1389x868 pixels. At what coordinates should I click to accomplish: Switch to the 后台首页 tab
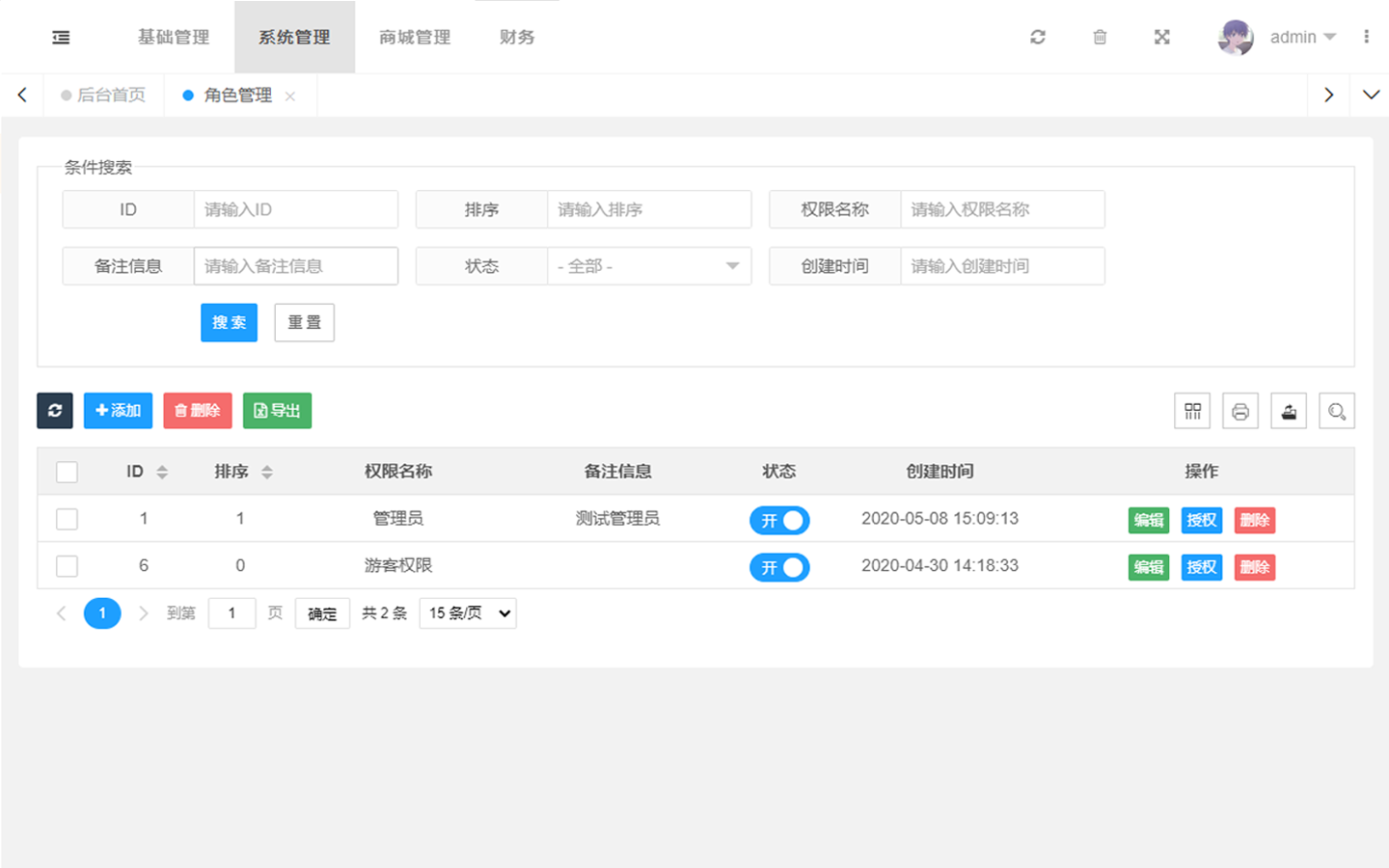[110, 95]
